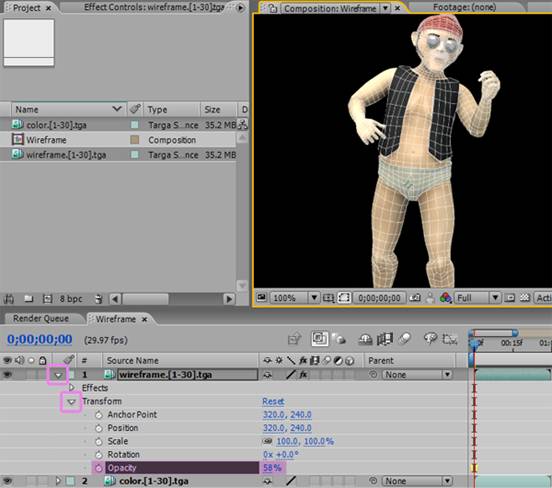This screenshot has width=552, height=488.
Task: Click the motion blur enable button
Action: [x=405, y=339]
